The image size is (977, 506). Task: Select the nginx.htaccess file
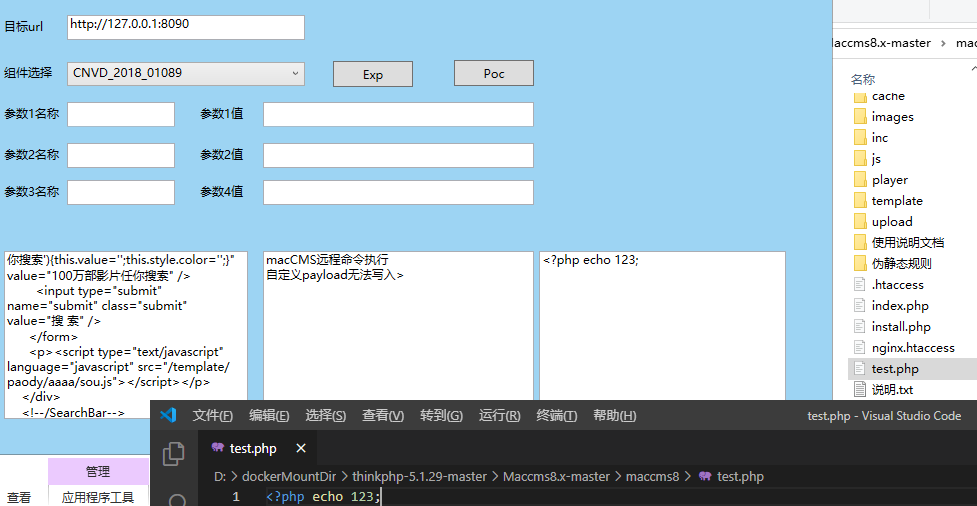point(913,348)
